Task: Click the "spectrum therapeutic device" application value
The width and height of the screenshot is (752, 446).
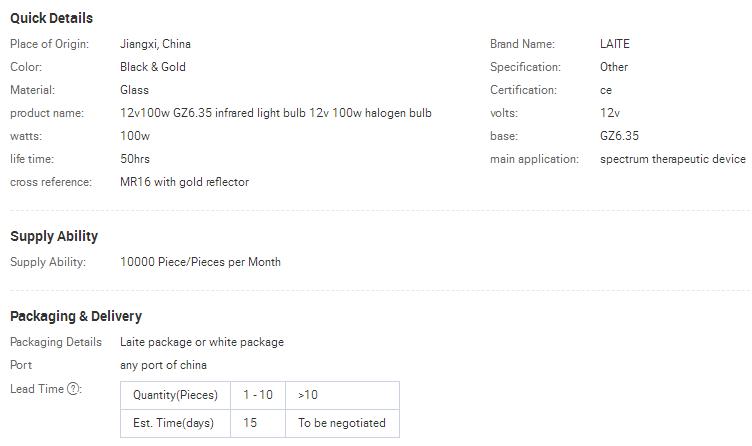Action: pyautogui.click(x=673, y=159)
